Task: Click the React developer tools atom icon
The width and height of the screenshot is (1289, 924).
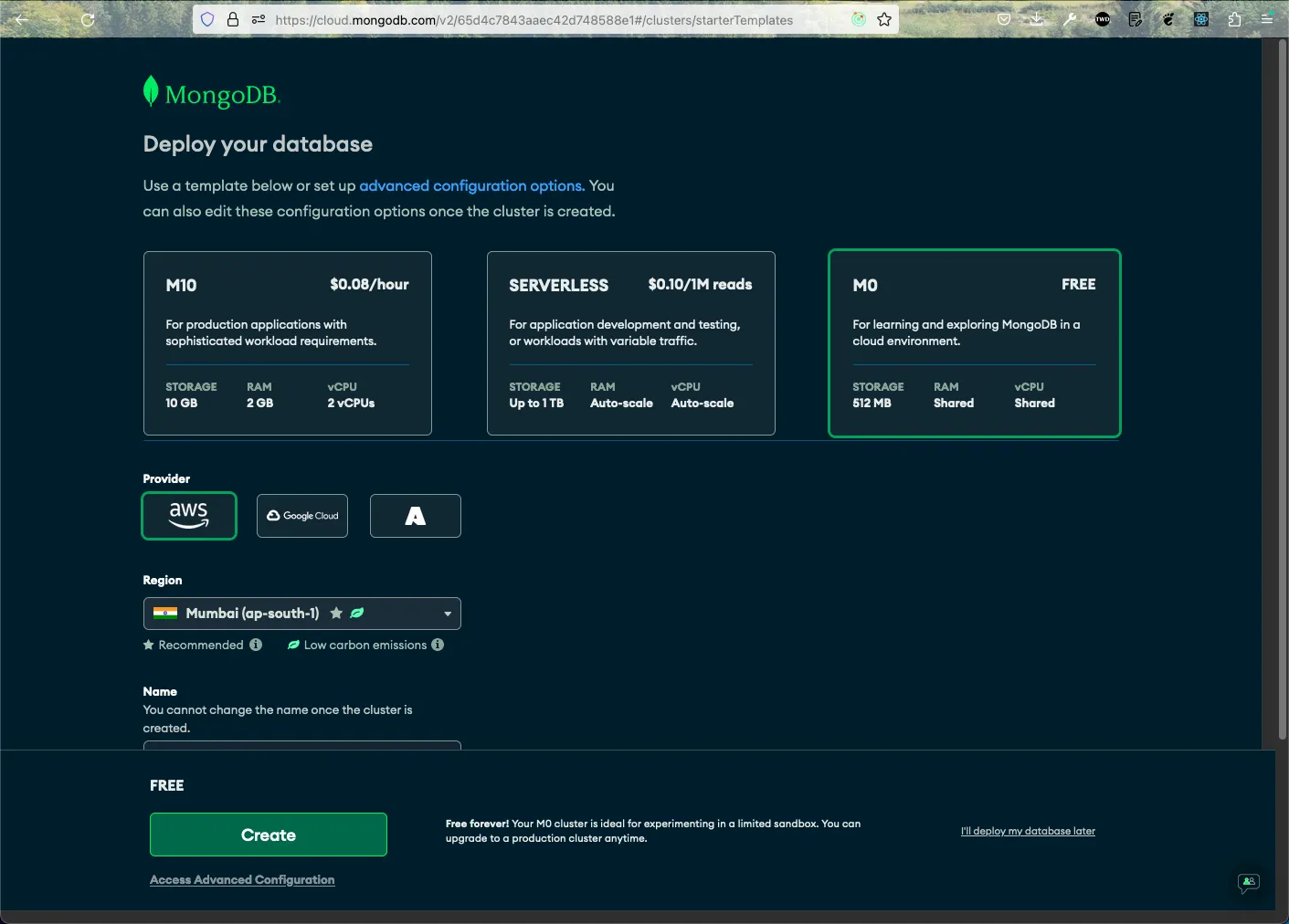Action: pyautogui.click(x=1201, y=19)
